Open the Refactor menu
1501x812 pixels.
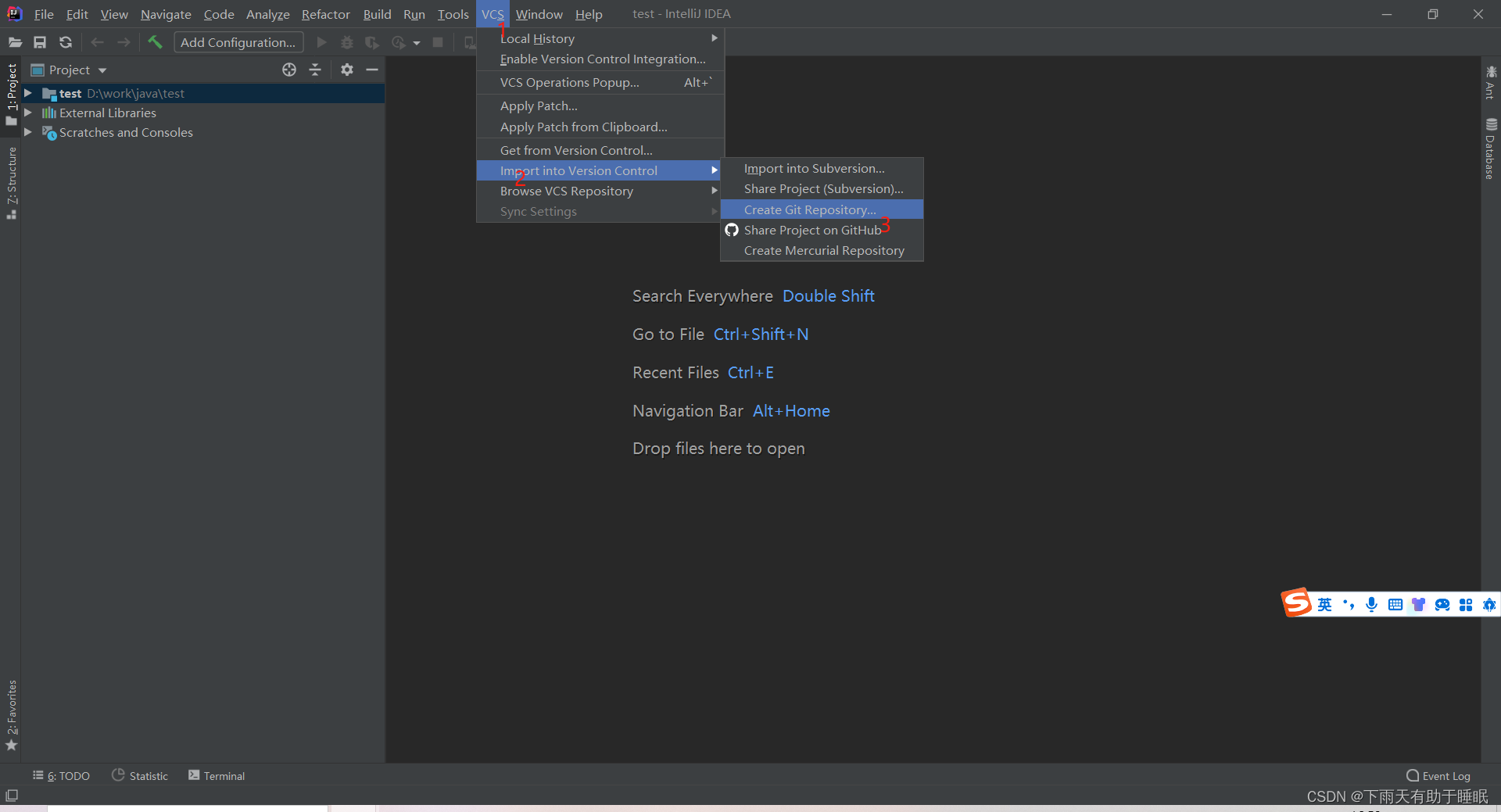coord(326,14)
